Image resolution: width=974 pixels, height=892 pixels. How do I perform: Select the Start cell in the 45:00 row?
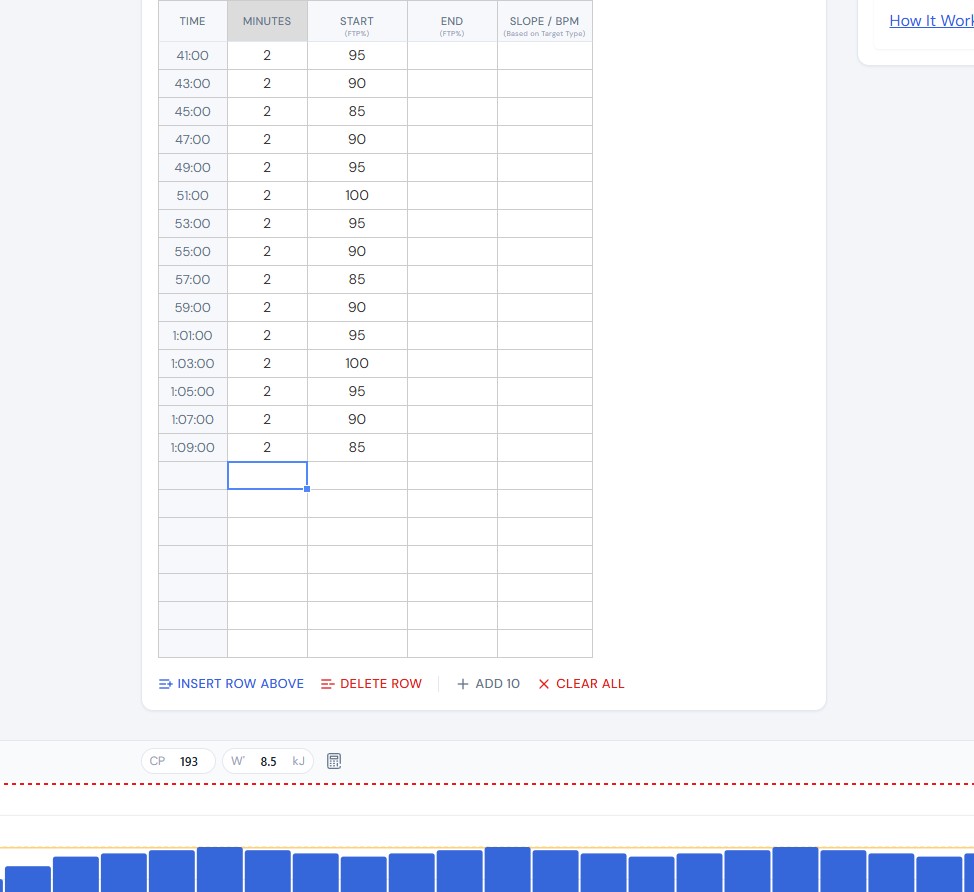click(x=357, y=112)
